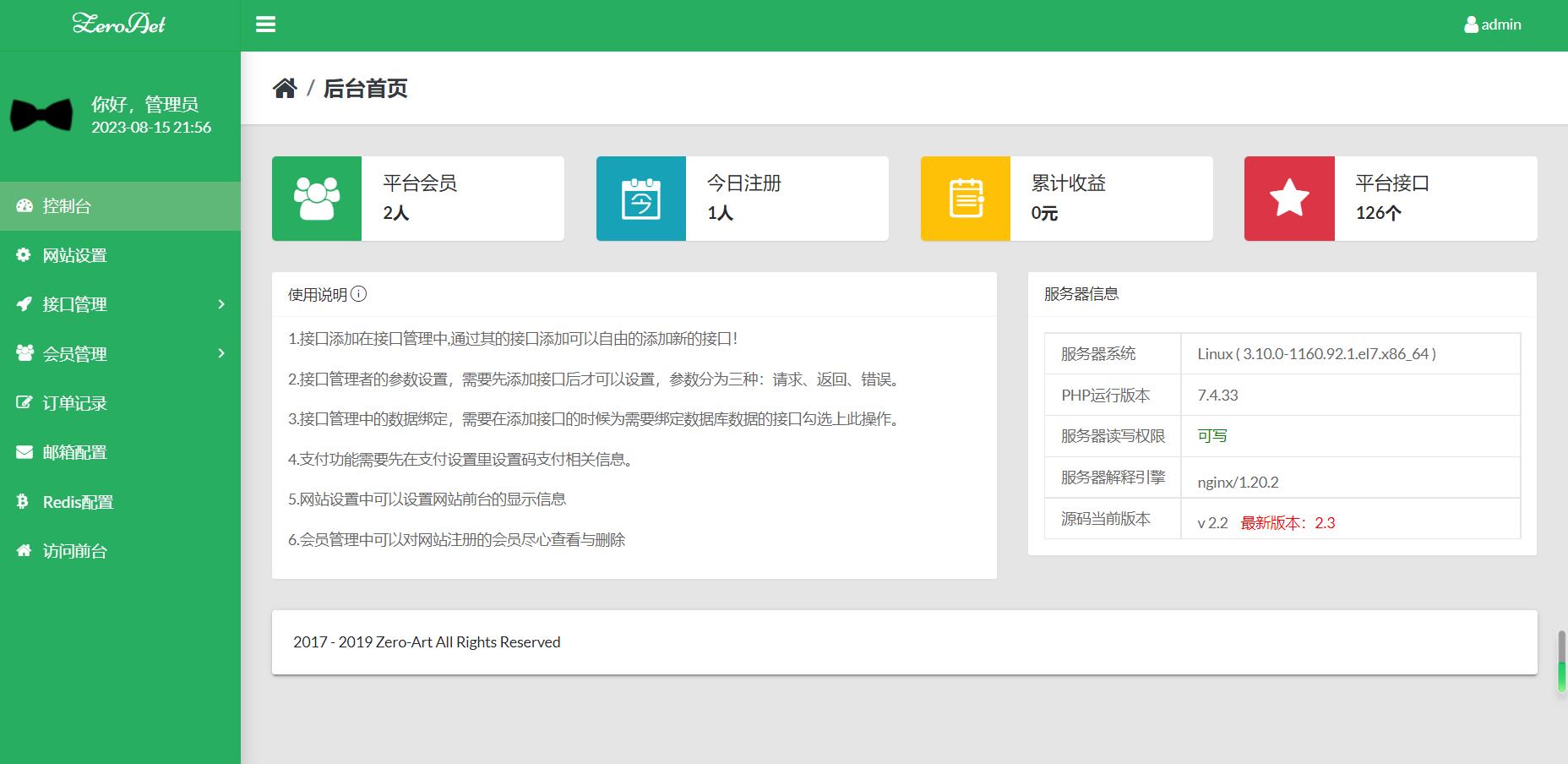
Task: Click the 最新版本：2.3 update notice
Action: point(1288,522)
